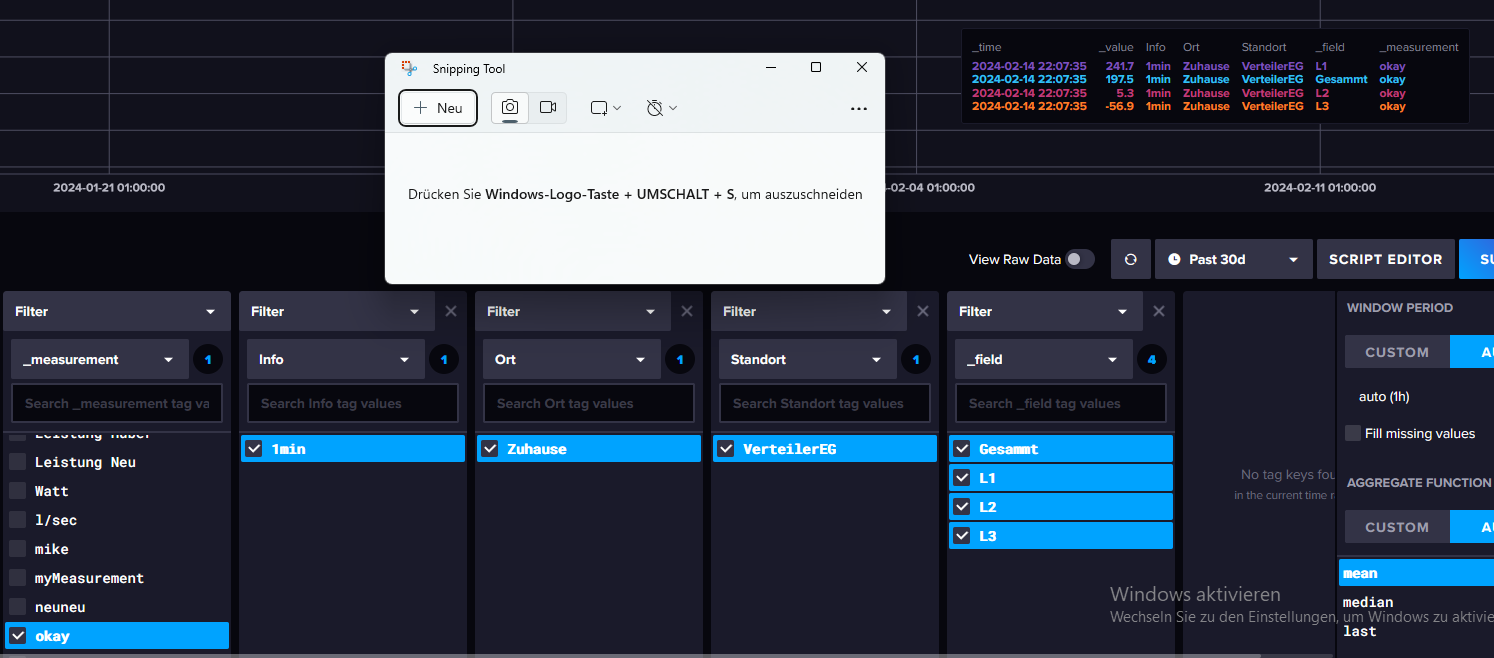The width and height of the screenshot is (1494, 658).
Task: Uncheck the 1min Info tag value
Action: point(254,449)
